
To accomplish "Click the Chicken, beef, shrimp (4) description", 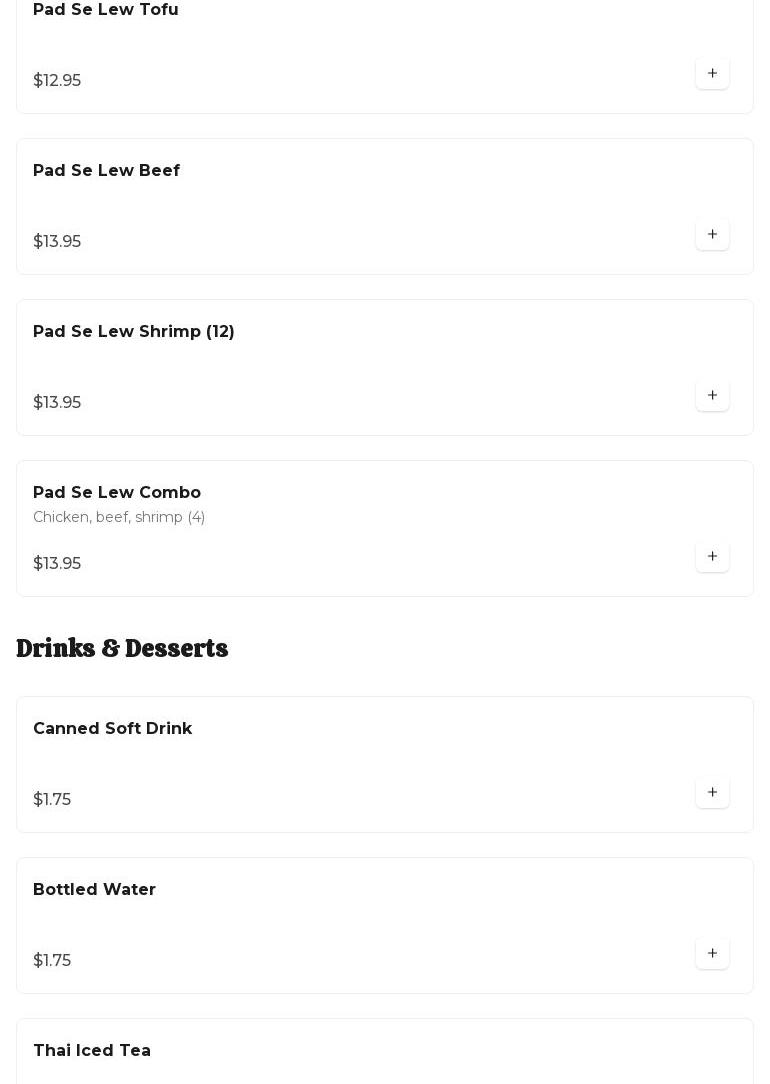I will click(x=119, y=517).
